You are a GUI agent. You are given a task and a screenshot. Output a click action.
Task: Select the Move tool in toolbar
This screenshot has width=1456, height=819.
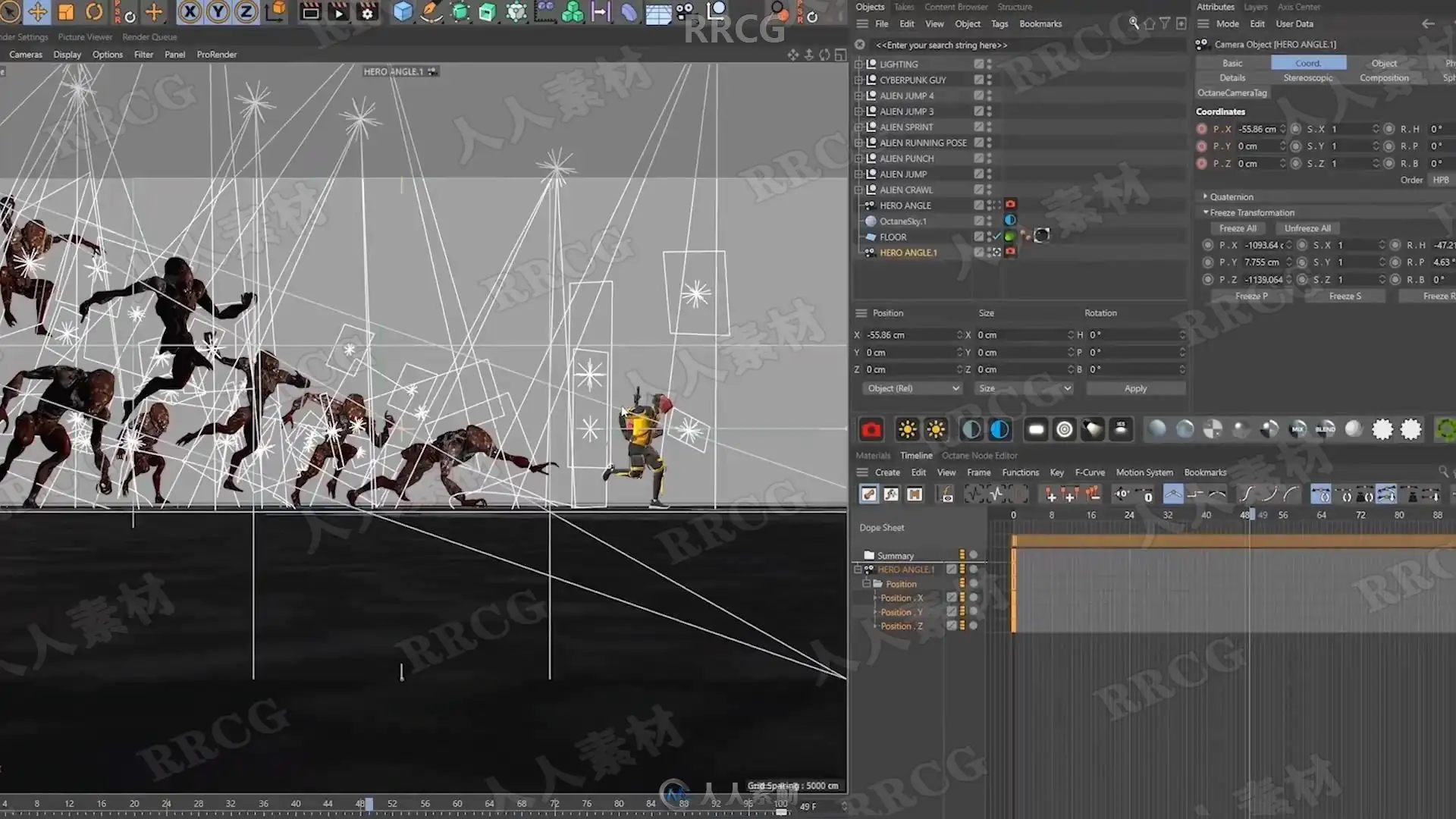pyautogui.click(x=37, y=12)
